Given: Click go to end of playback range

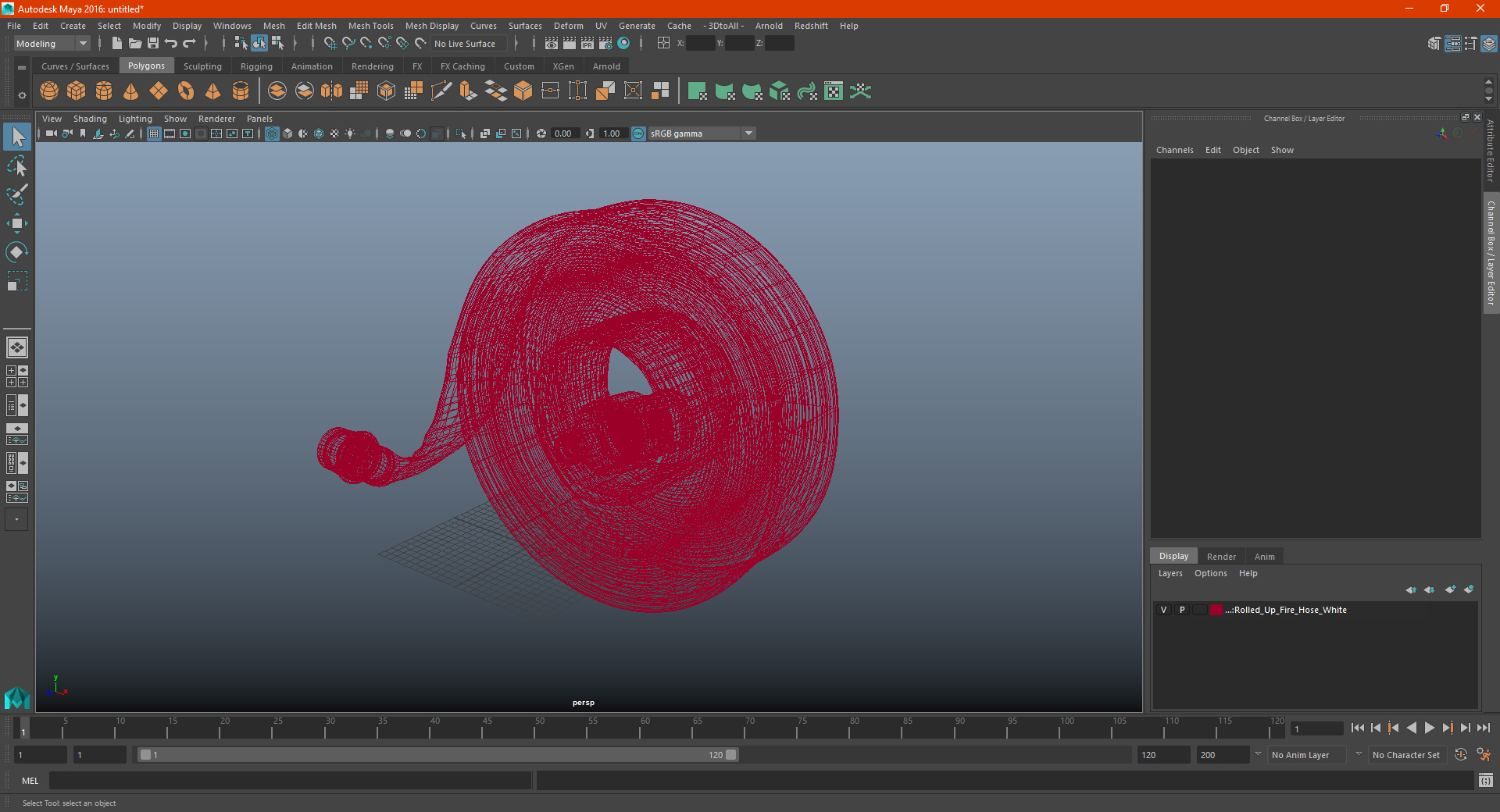Looking at the screenshot, I should click(x=1484, y=728).
